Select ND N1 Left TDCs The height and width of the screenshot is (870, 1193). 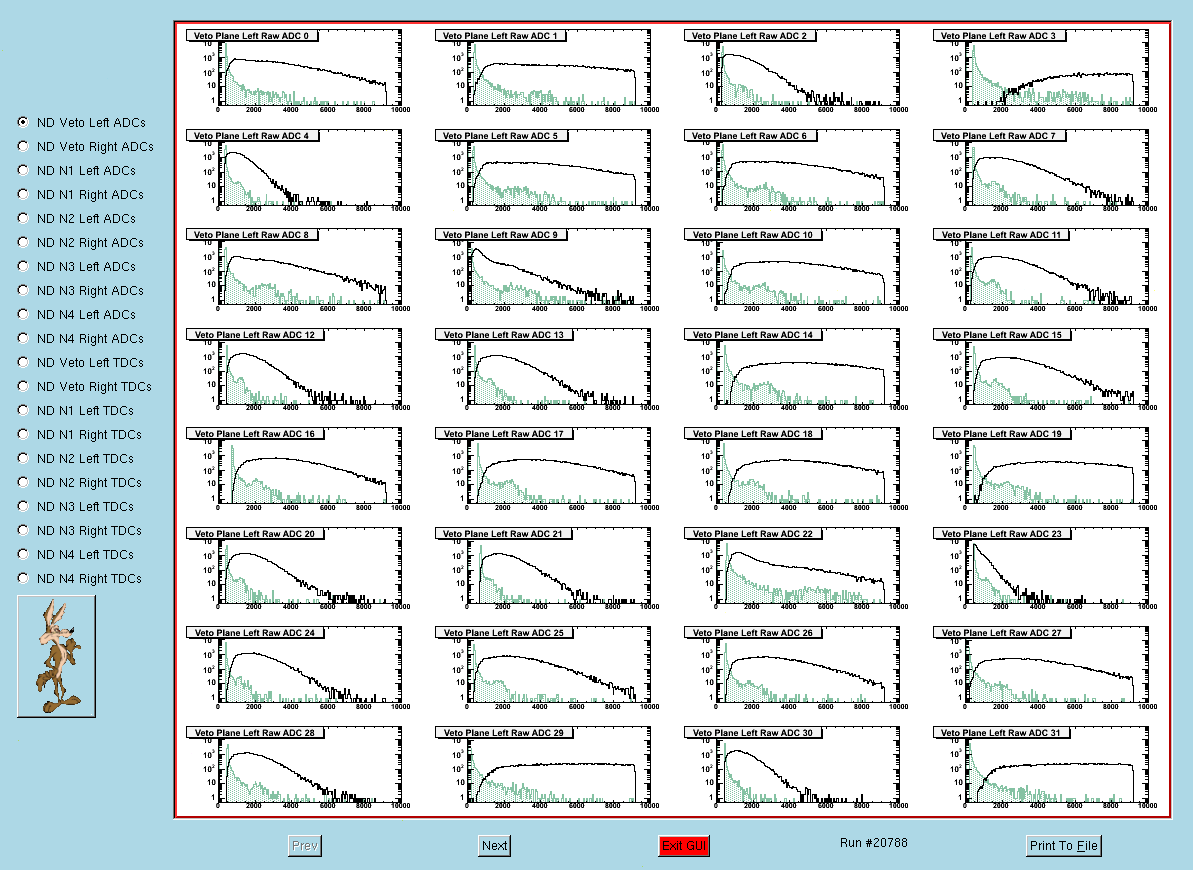pos(24,410)
